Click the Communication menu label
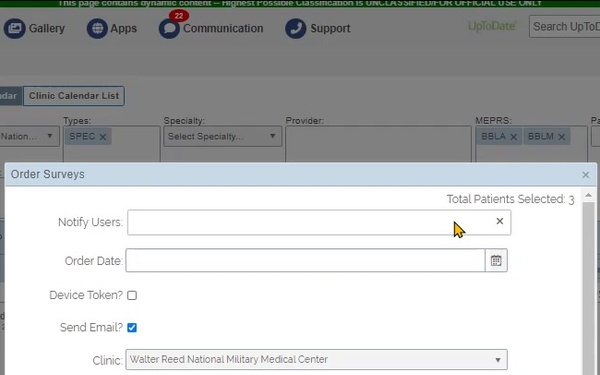This screenshot has width=600, height=375. [223, 28]
